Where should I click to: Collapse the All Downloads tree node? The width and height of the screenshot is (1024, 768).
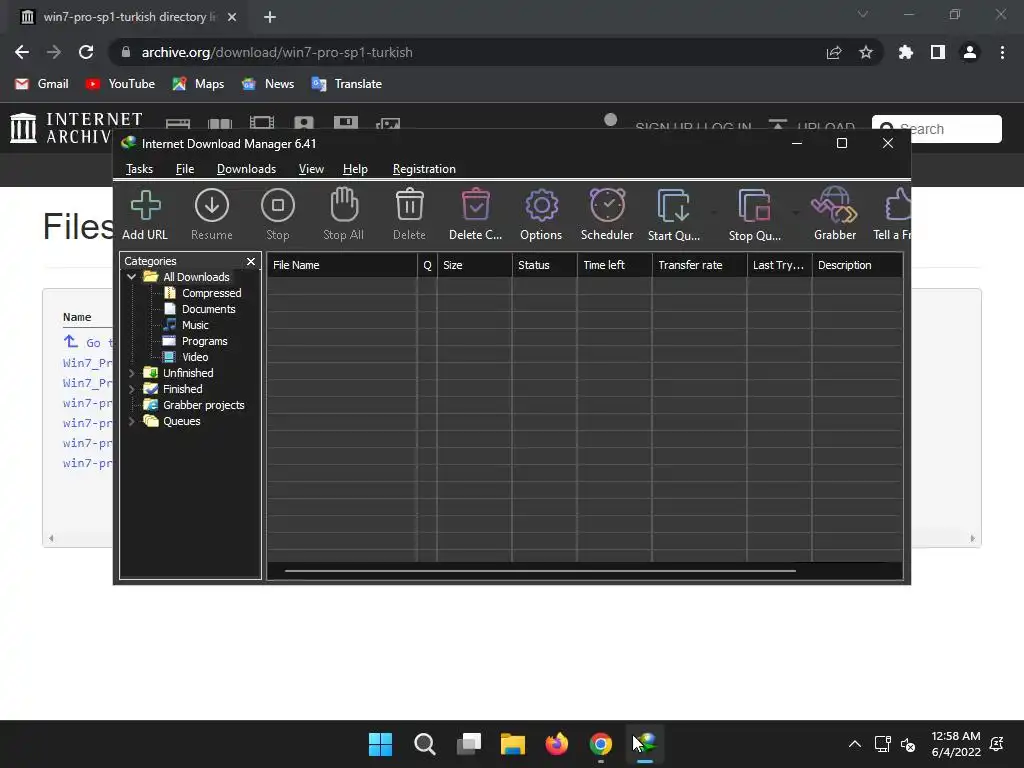click(131, 277)
